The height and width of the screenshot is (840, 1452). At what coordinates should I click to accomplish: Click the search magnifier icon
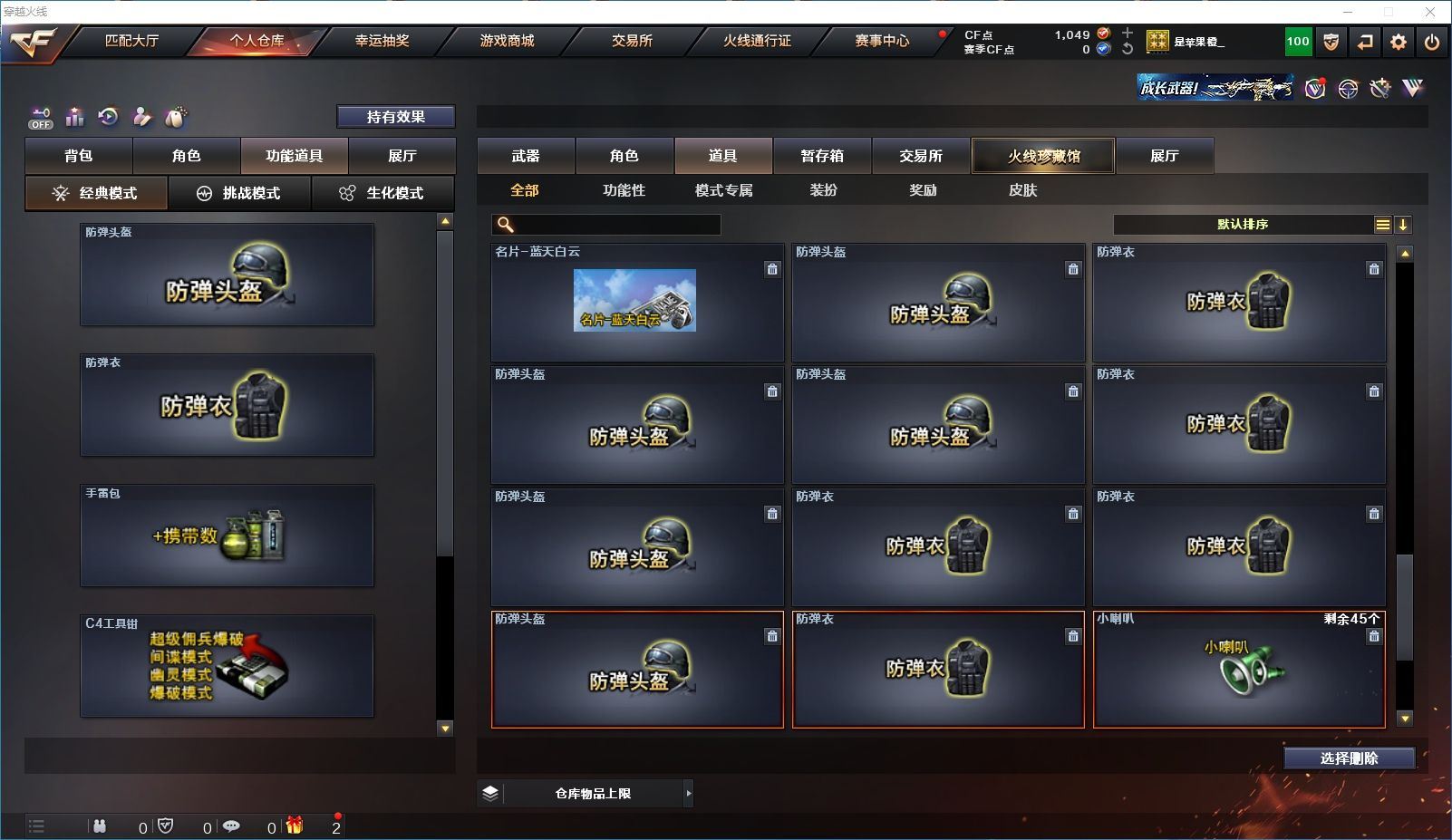506,225
